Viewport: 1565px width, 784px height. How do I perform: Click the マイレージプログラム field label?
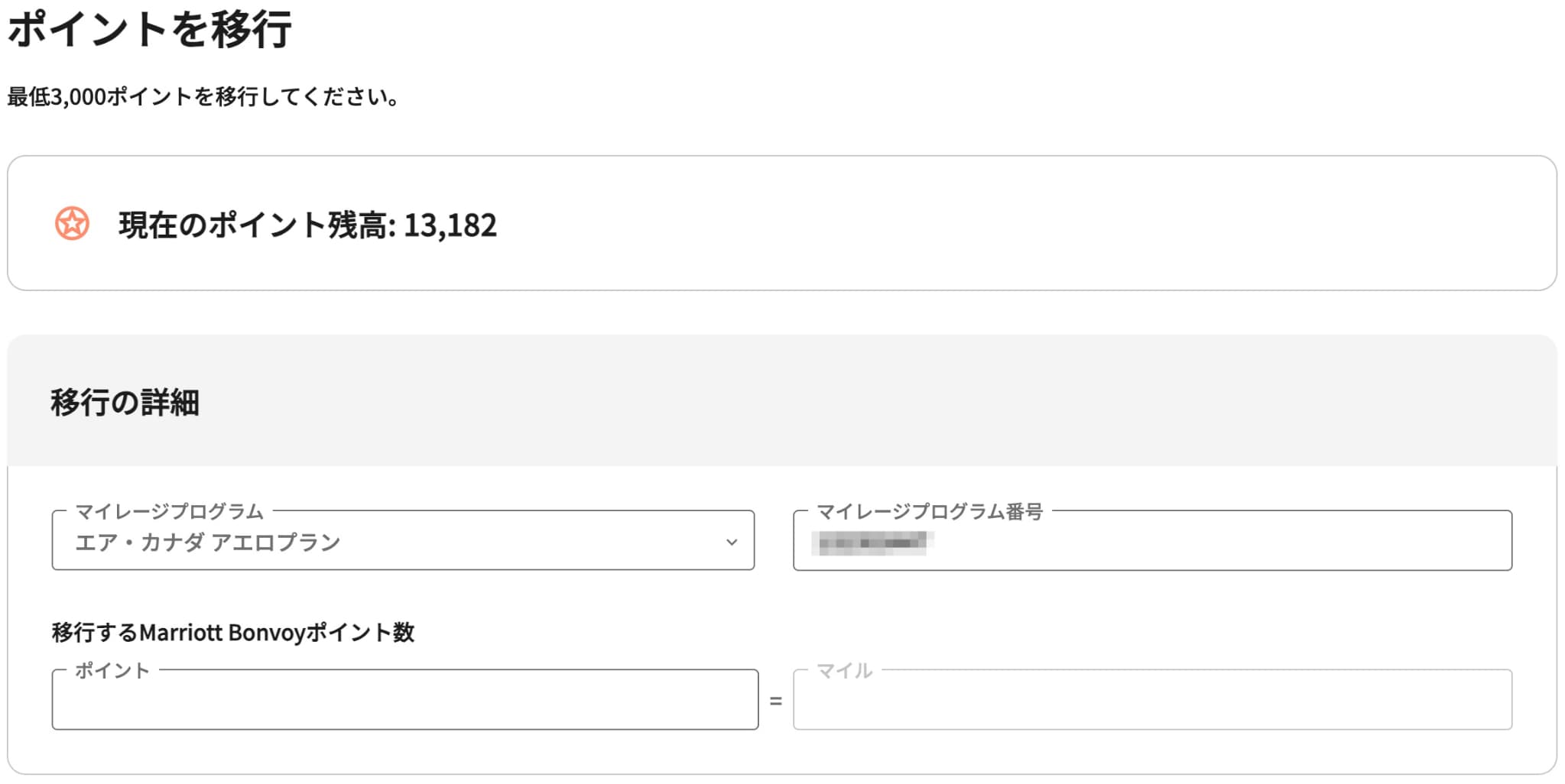[x=169, y=511]
